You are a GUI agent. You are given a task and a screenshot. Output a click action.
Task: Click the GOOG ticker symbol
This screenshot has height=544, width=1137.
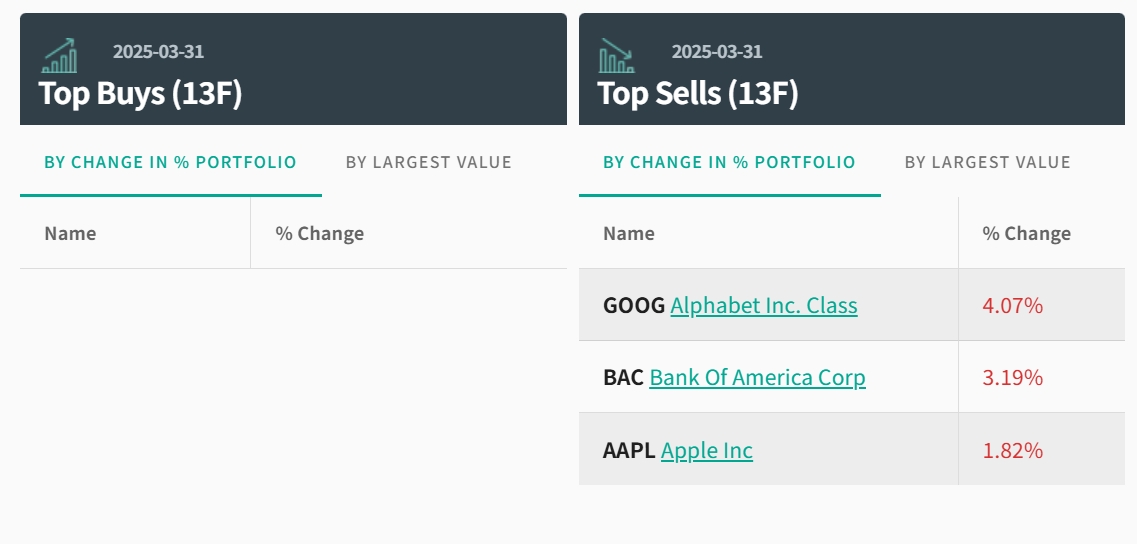tap(634, 305)
